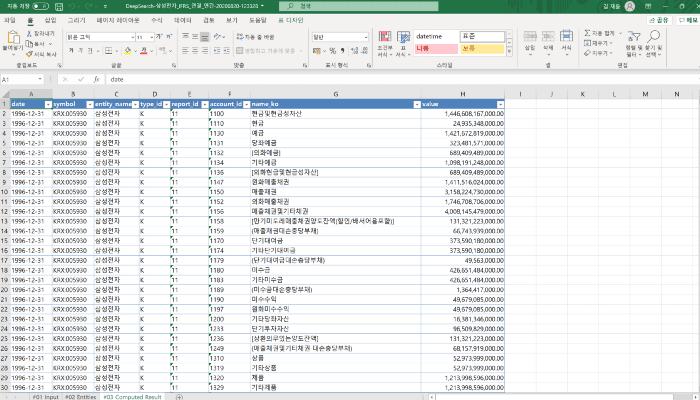Open conditional formatting (조건부 서식)

(x=385, y=44)
